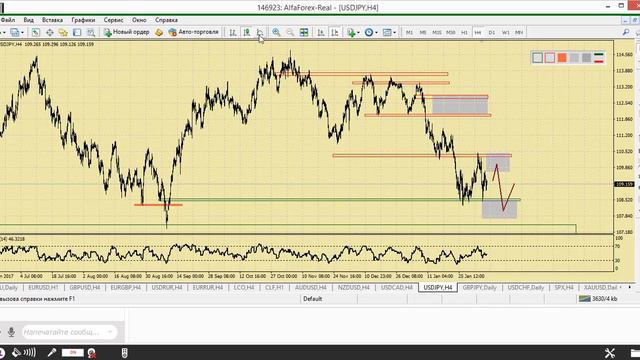Switch chart to candlesticks icon
The height and width of the screenshot is (360, 640).
tap(247, 32)
